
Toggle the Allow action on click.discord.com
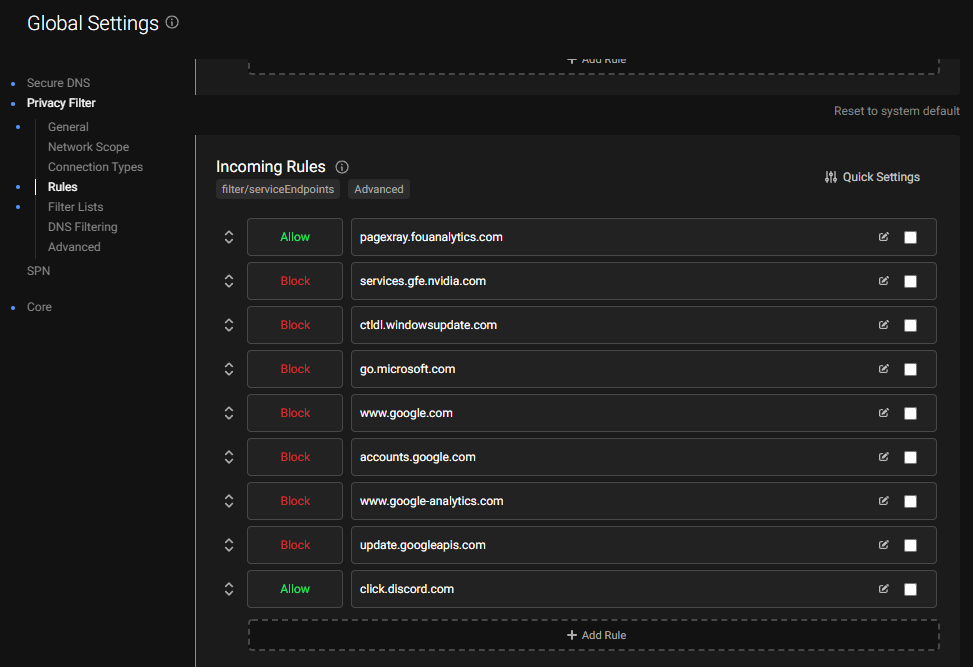[294, 589]
